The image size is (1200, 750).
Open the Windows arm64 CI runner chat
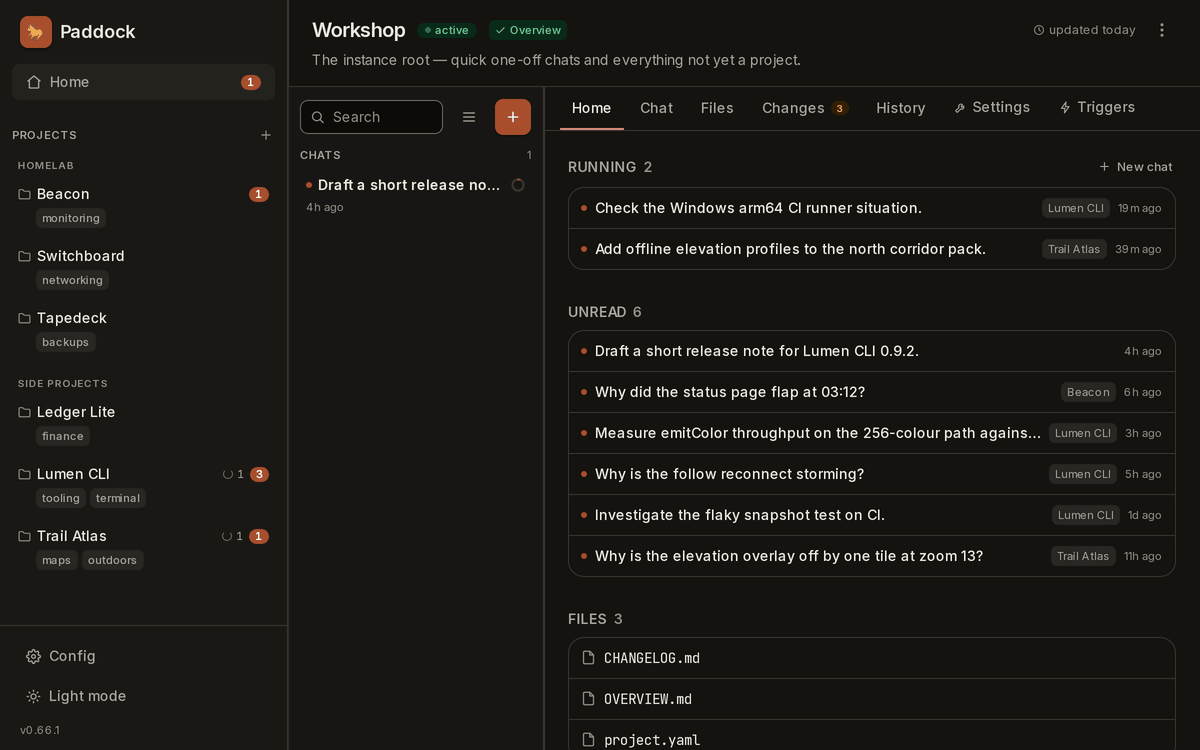click(871, 208)
